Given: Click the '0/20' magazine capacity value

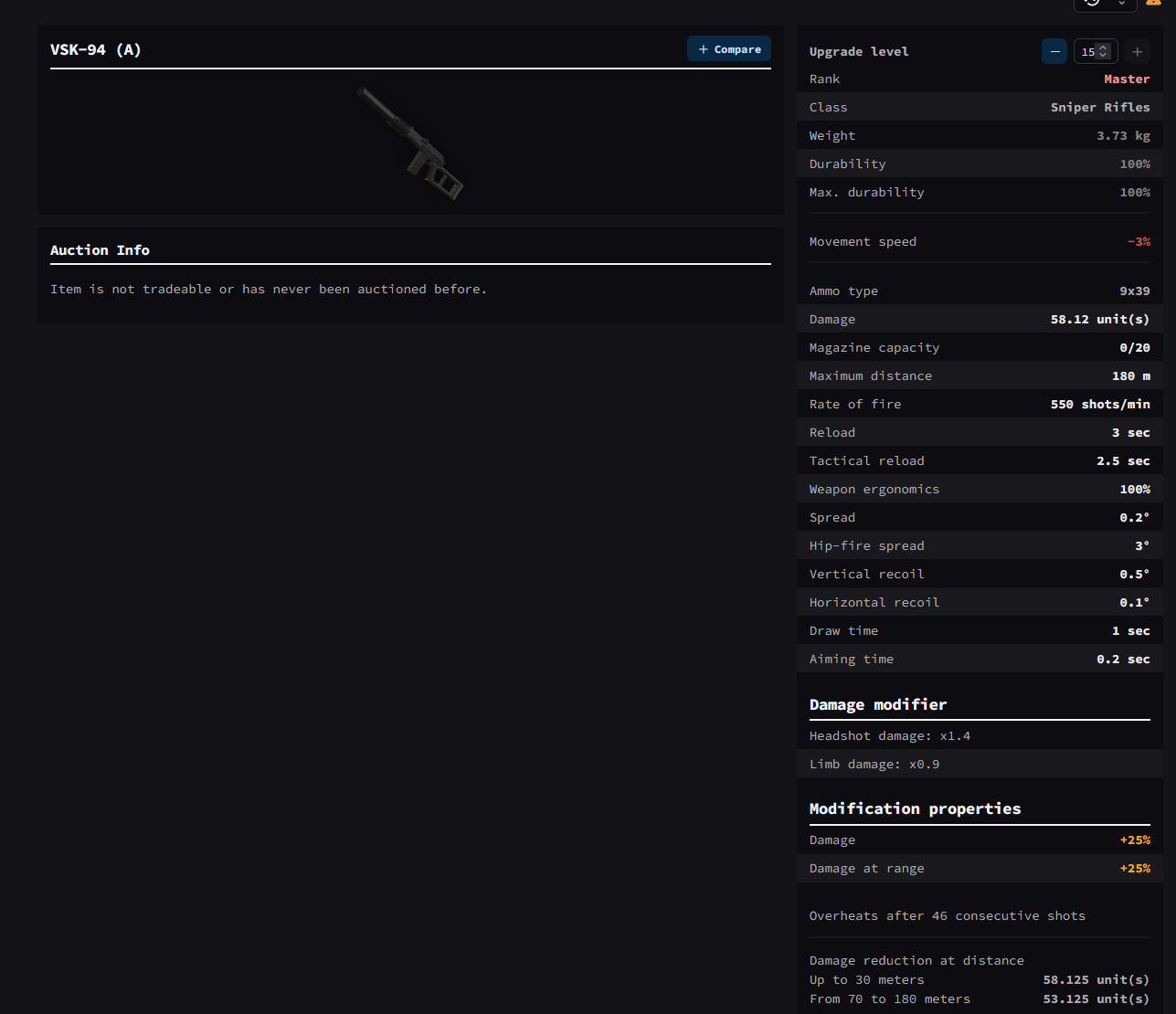Looking at the screenshot, I should coord(1135,348).
